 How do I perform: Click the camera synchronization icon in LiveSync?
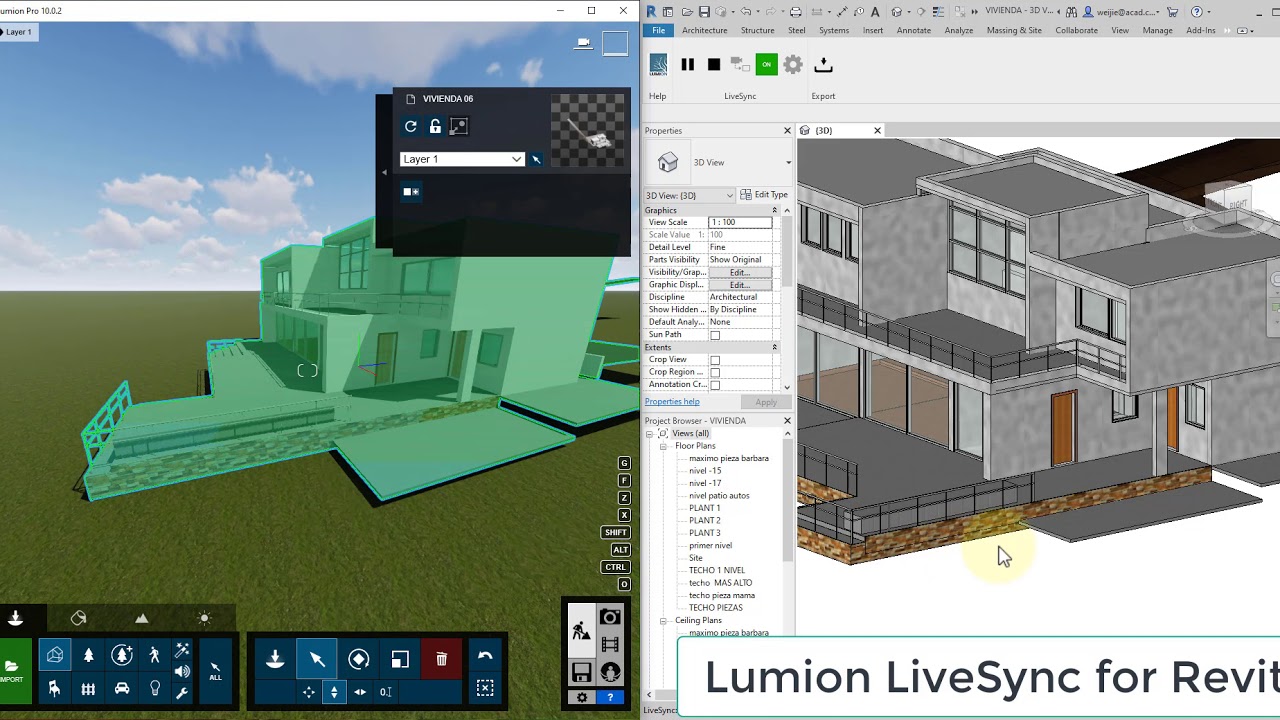(740, 65)
